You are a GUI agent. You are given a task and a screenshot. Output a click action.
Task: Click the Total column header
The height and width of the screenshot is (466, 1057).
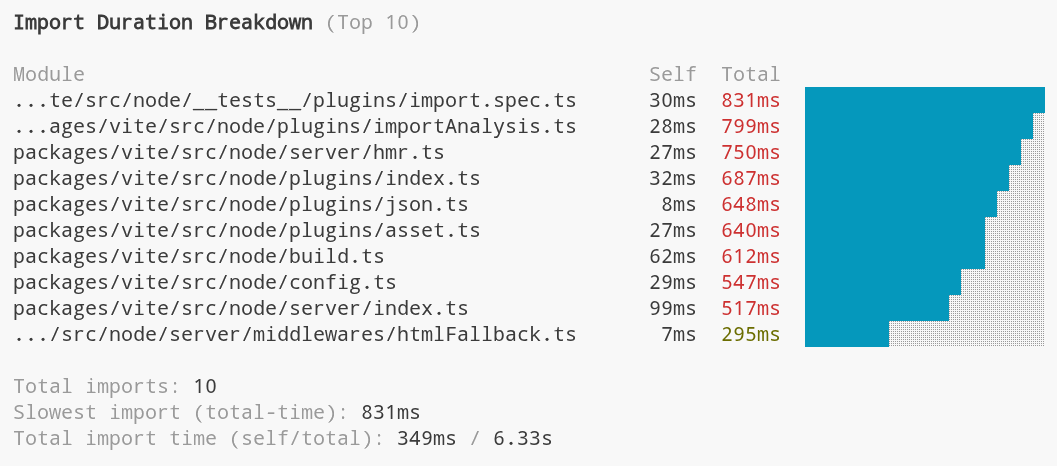[751, 74]
